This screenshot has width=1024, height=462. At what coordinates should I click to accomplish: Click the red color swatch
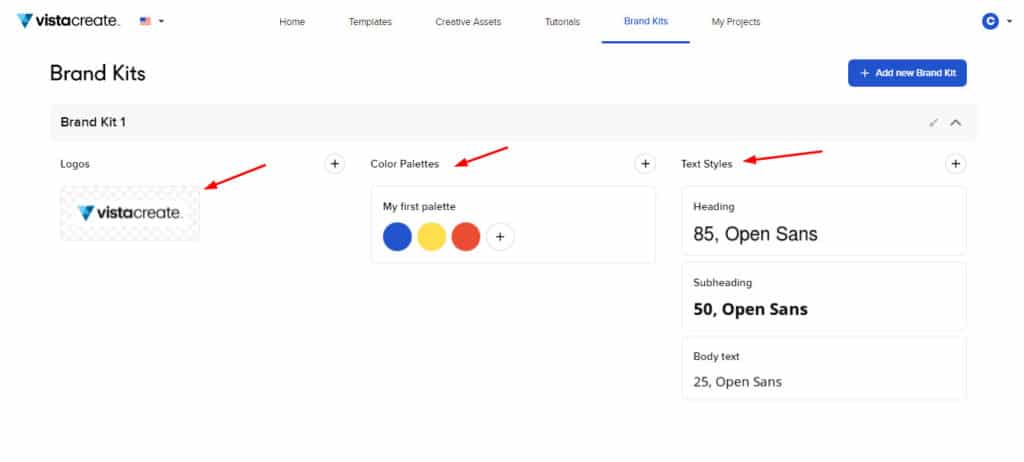466,237
